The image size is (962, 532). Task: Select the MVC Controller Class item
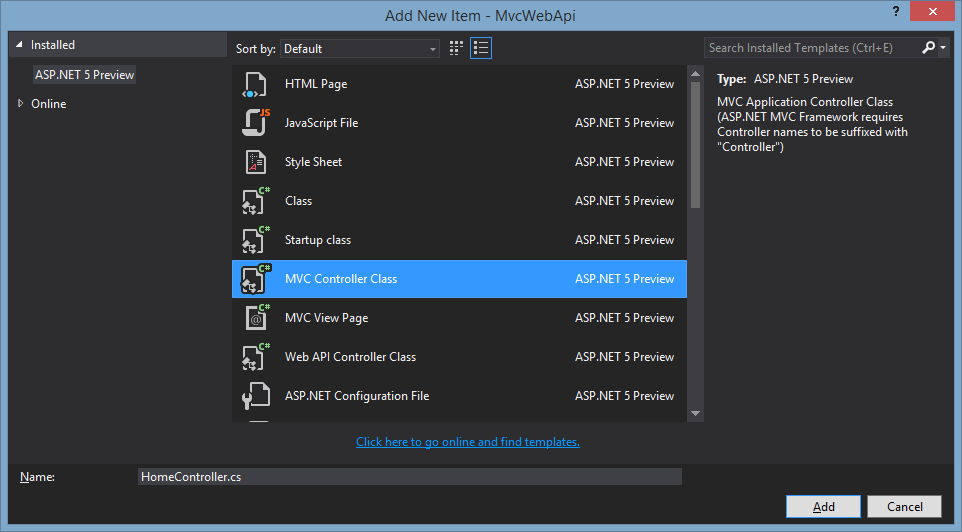(459, 279)
